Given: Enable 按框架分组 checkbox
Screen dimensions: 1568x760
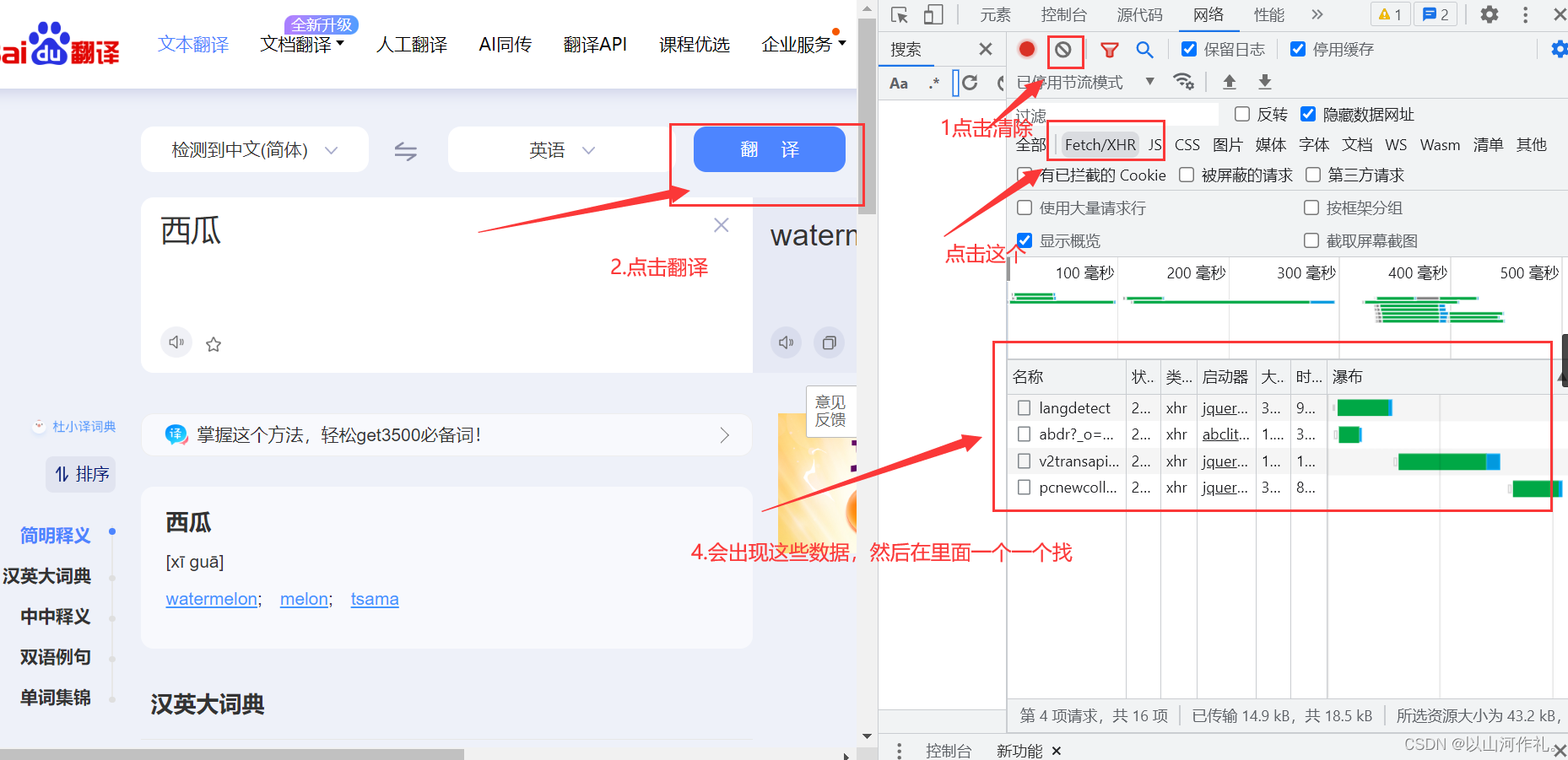Looking at the screenshot, I should click(1311, 208).
